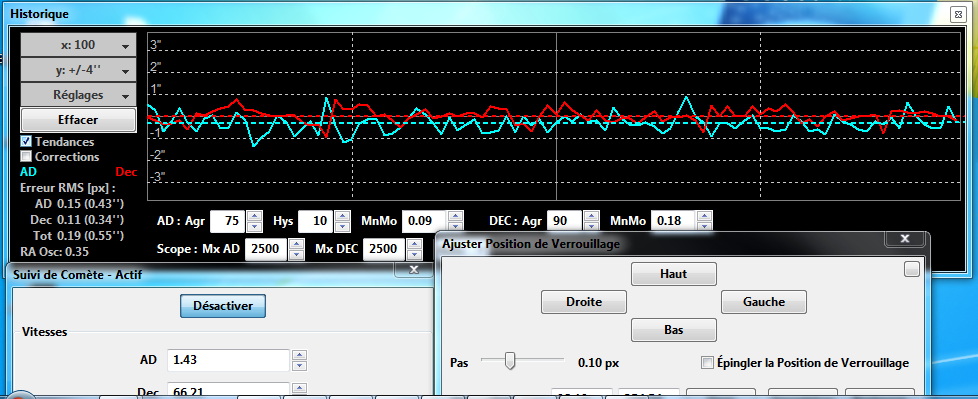Viewport: 978px width, 399px height.
Task: Click the AD RMS value 0.15 (0.43'')
Action: (x=90, y=204)
